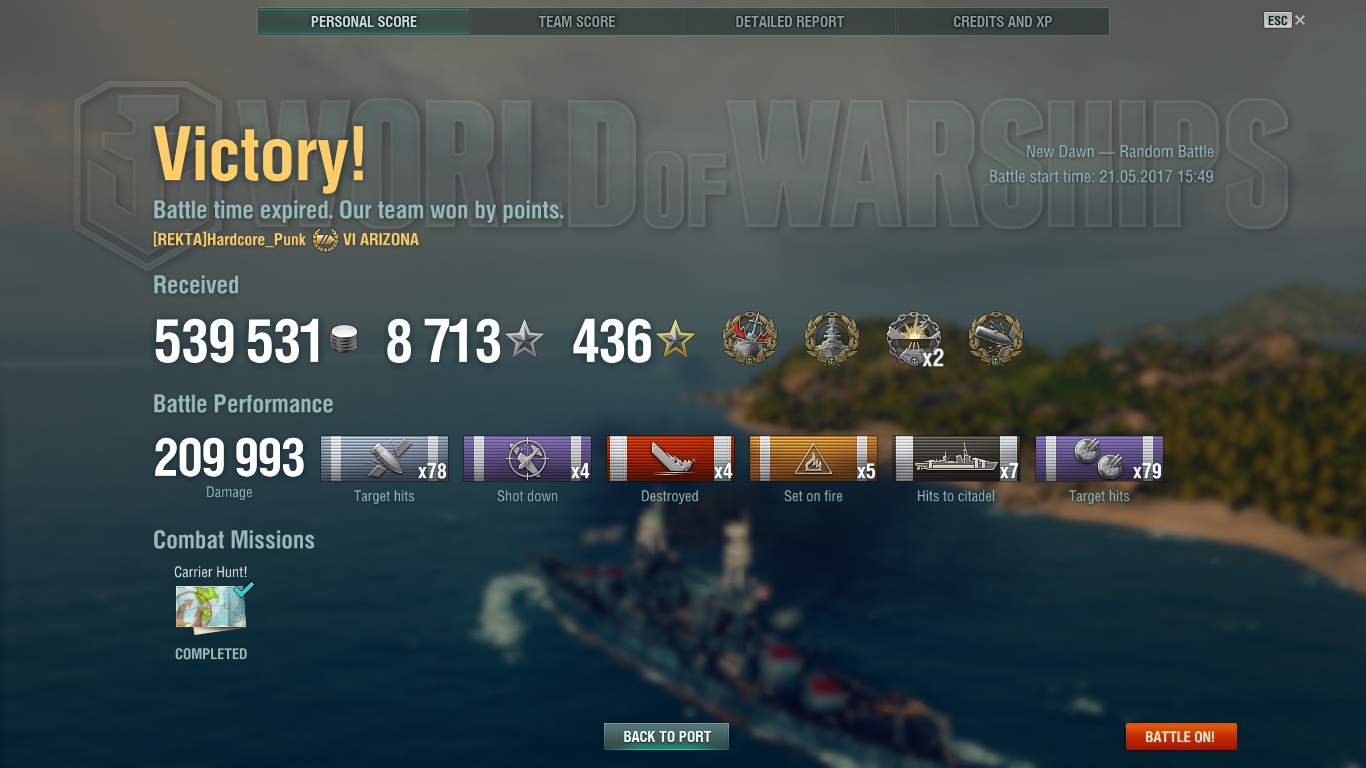Viewport: 1366px width, 768px height.
Task: Click the Battle On! button
Action: coord(1181,737)
